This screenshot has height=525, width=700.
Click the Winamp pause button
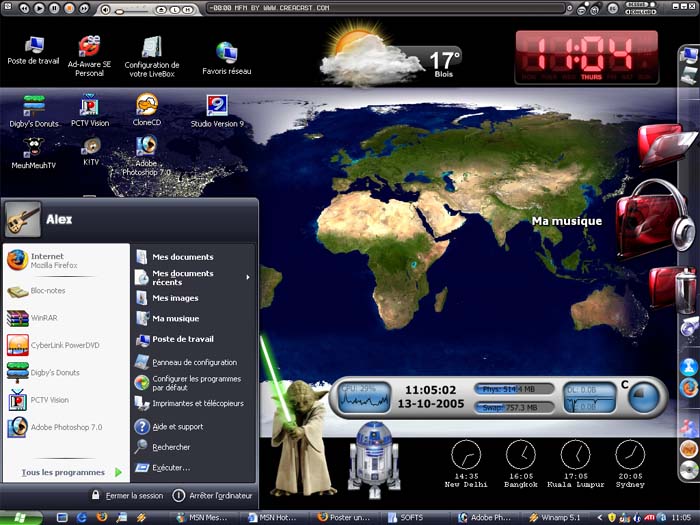point(54,8)
